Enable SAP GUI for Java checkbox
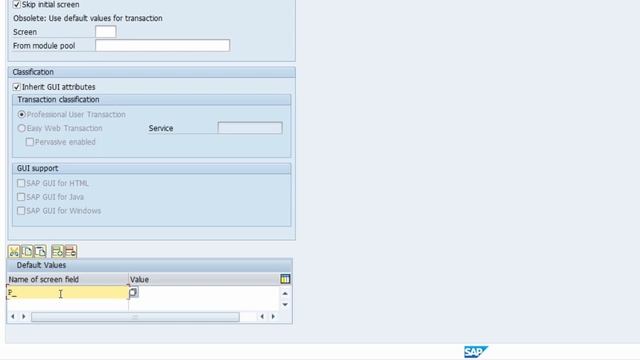This screenshot has height=360, width=640. [x=21, y=197]
